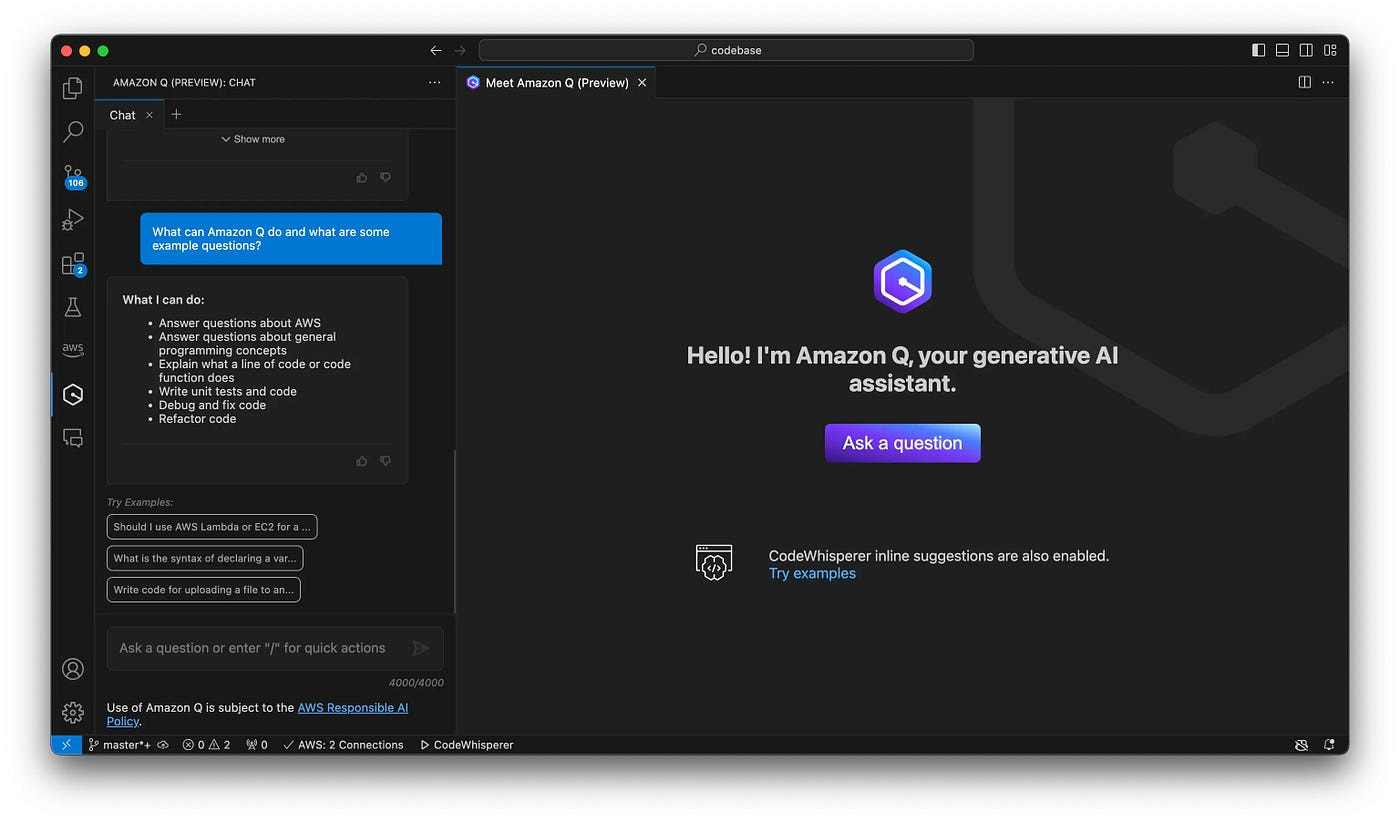Click thumbs up on 'What I can do' reply

(362, 461)
